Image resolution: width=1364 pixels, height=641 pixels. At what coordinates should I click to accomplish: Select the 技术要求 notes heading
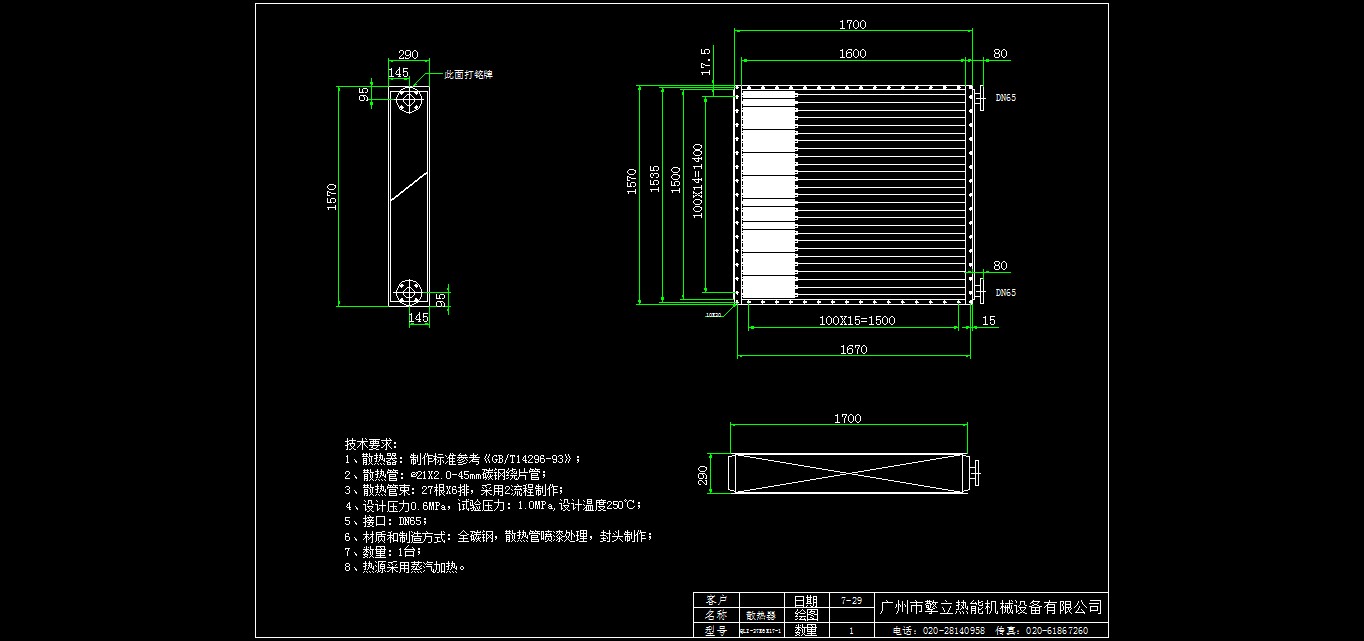pos(371,444)
